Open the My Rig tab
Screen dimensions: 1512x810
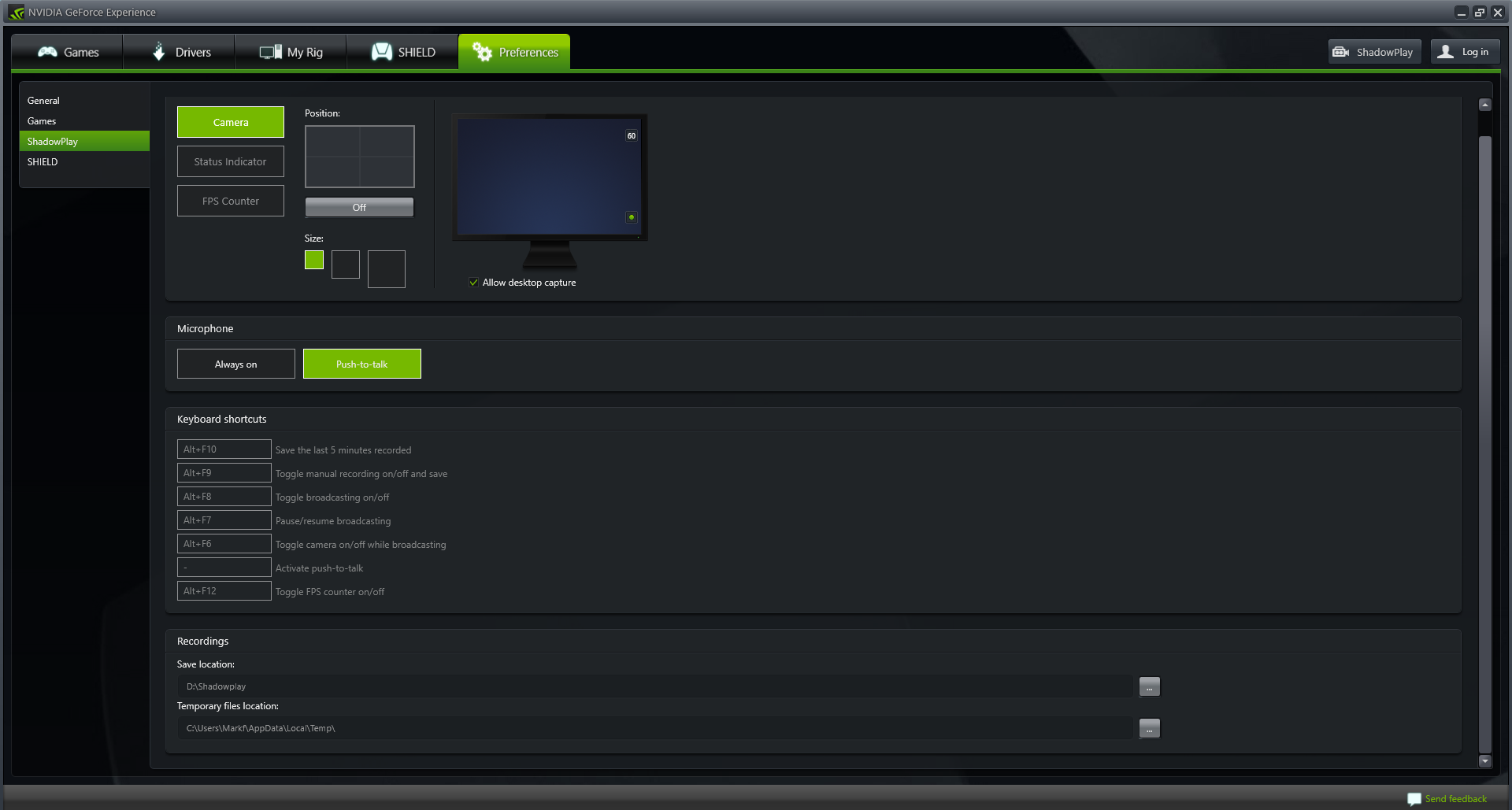pos(291,52)
